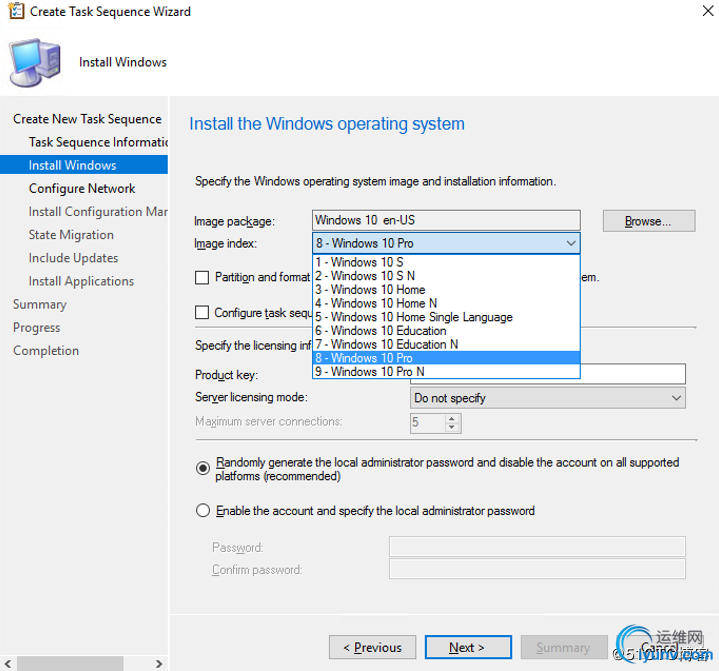
Task: Click the Browse... button
Action: click(x=649, y=221)
